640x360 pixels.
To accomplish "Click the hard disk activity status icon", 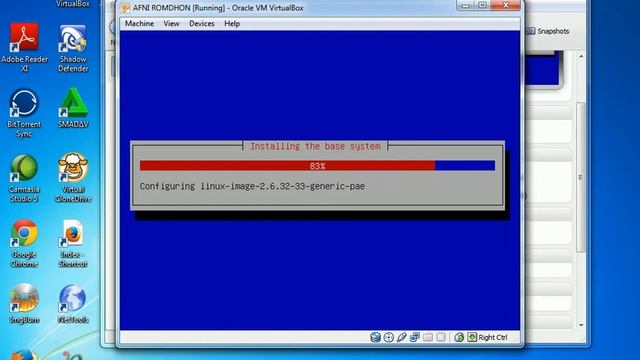I will pyautogui.click(x=376, y=337).
